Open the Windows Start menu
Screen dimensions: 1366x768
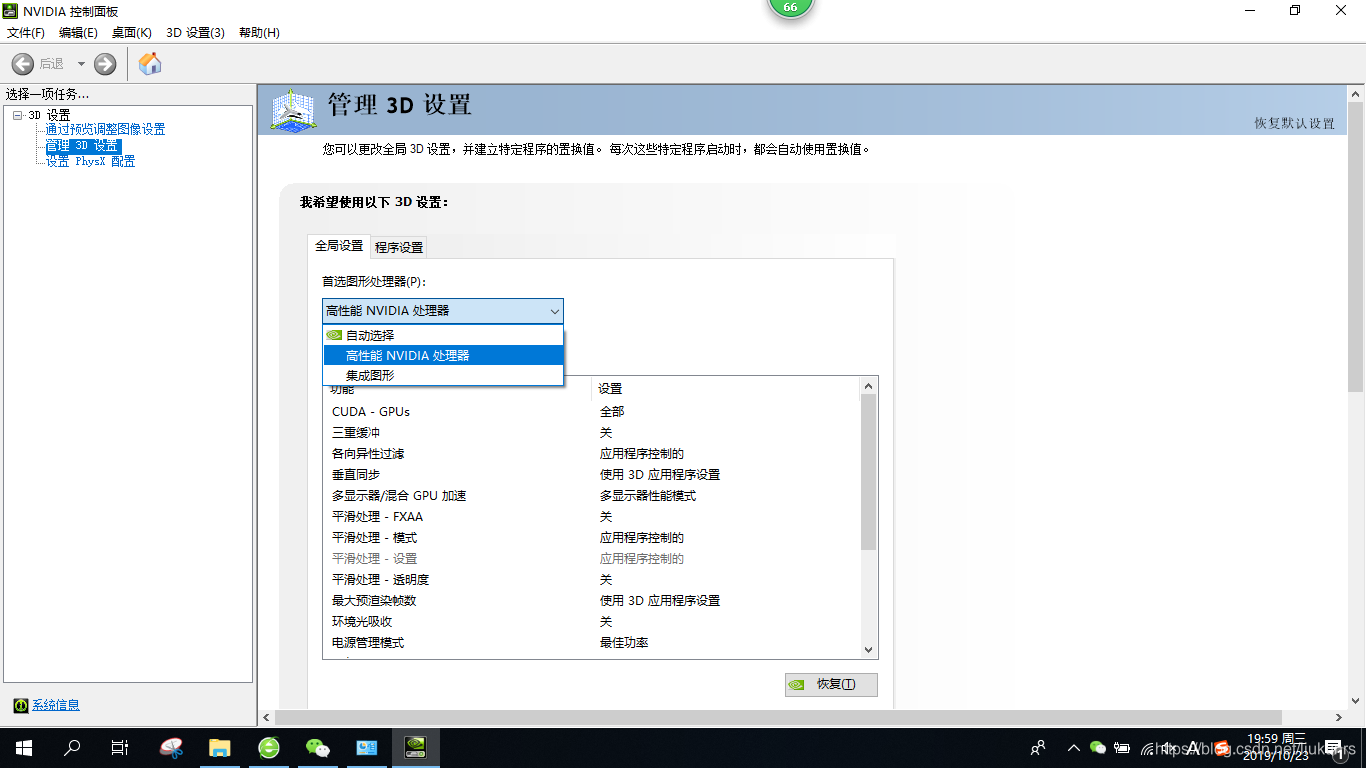pos(24,748)
